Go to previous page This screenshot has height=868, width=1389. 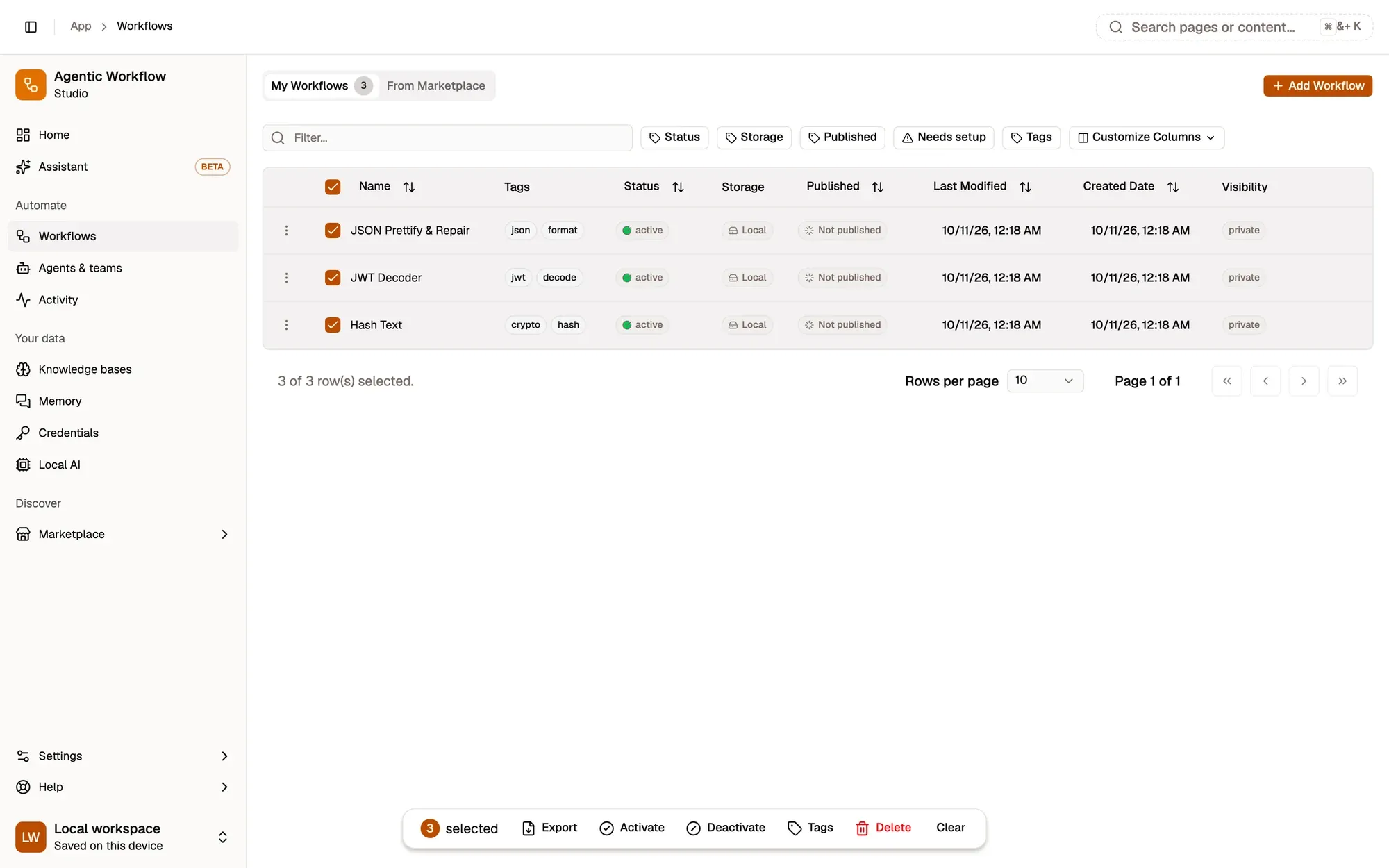click(1265, 381)
